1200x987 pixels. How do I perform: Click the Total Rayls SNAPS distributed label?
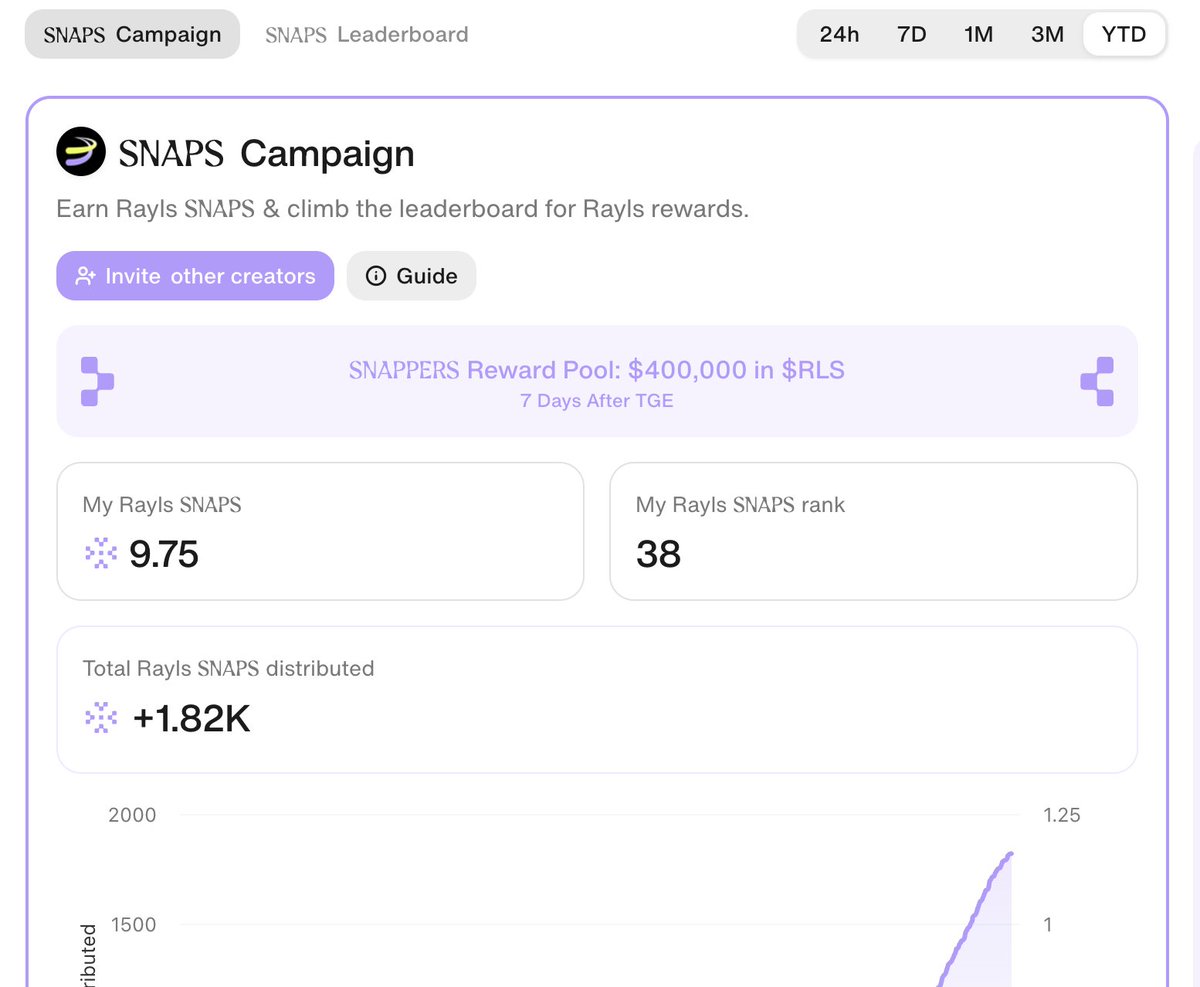pos(228,668)
